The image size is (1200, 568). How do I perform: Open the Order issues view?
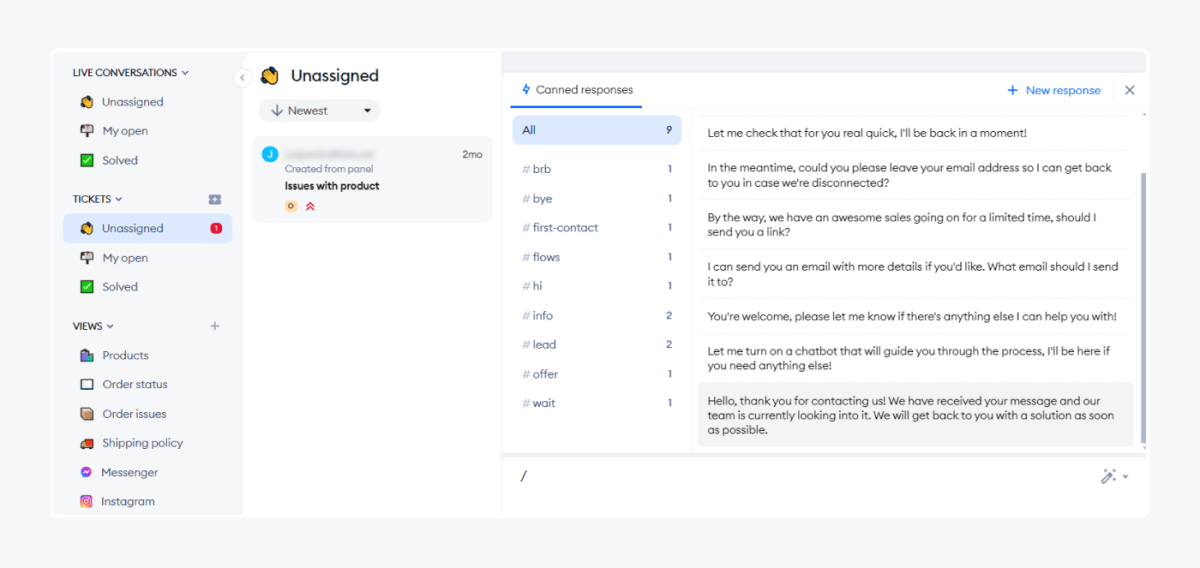click(134, 414)
